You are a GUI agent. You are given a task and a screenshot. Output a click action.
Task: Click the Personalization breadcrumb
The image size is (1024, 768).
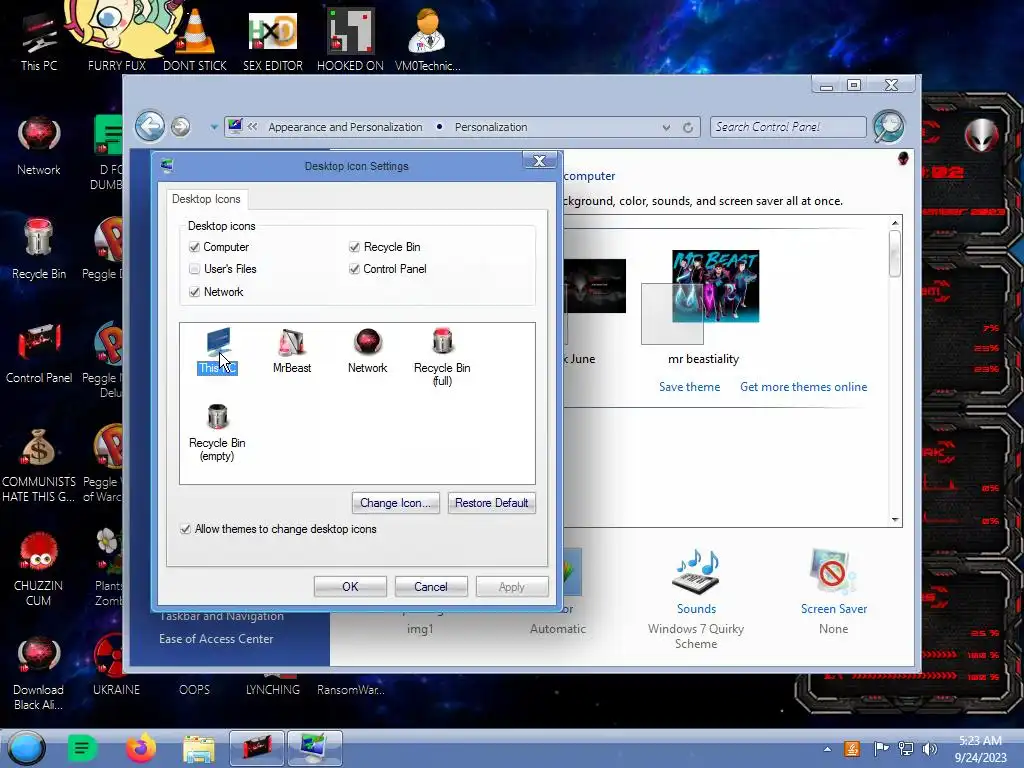coord(491,127)
